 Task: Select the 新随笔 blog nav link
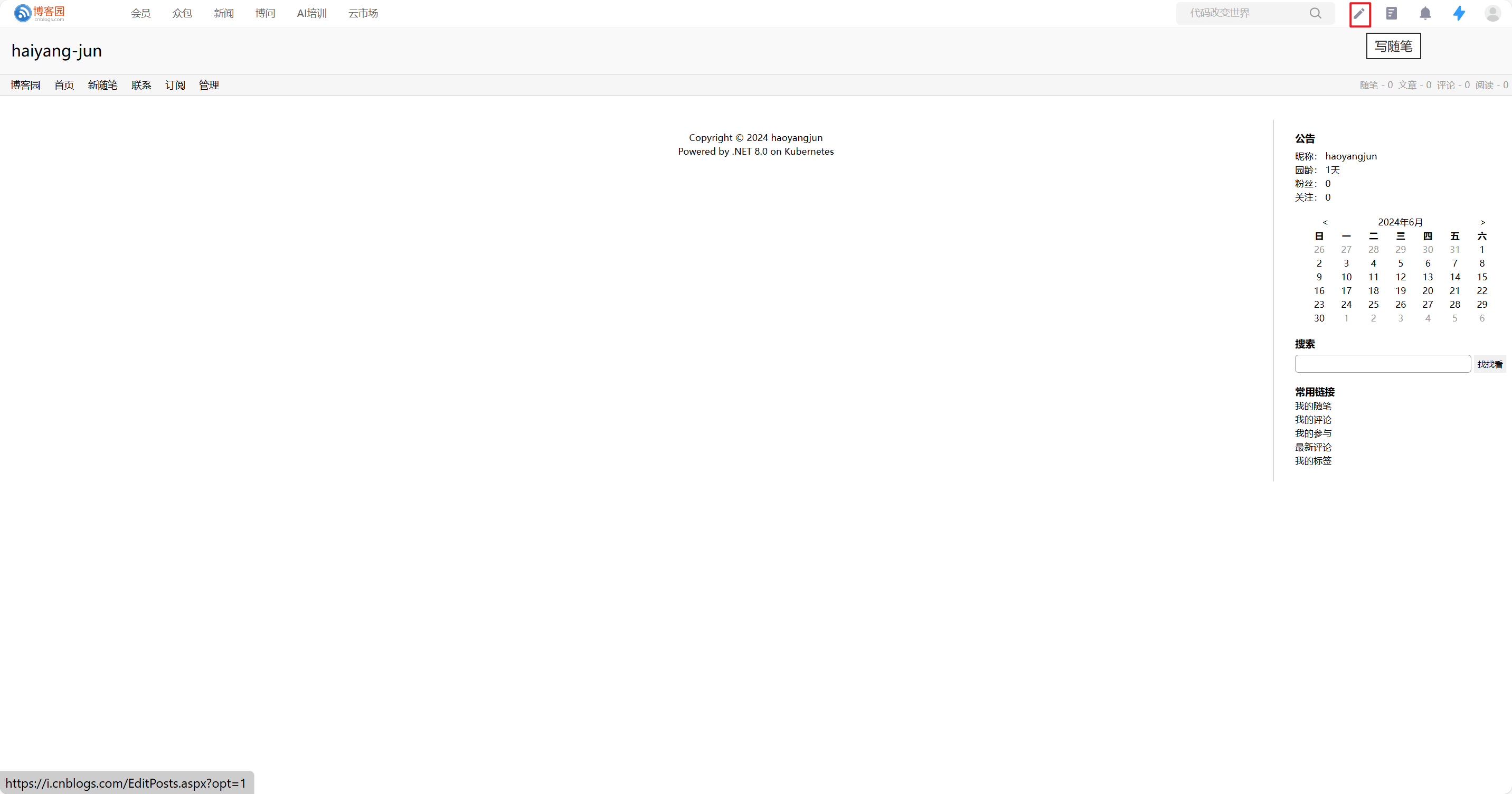102,85
